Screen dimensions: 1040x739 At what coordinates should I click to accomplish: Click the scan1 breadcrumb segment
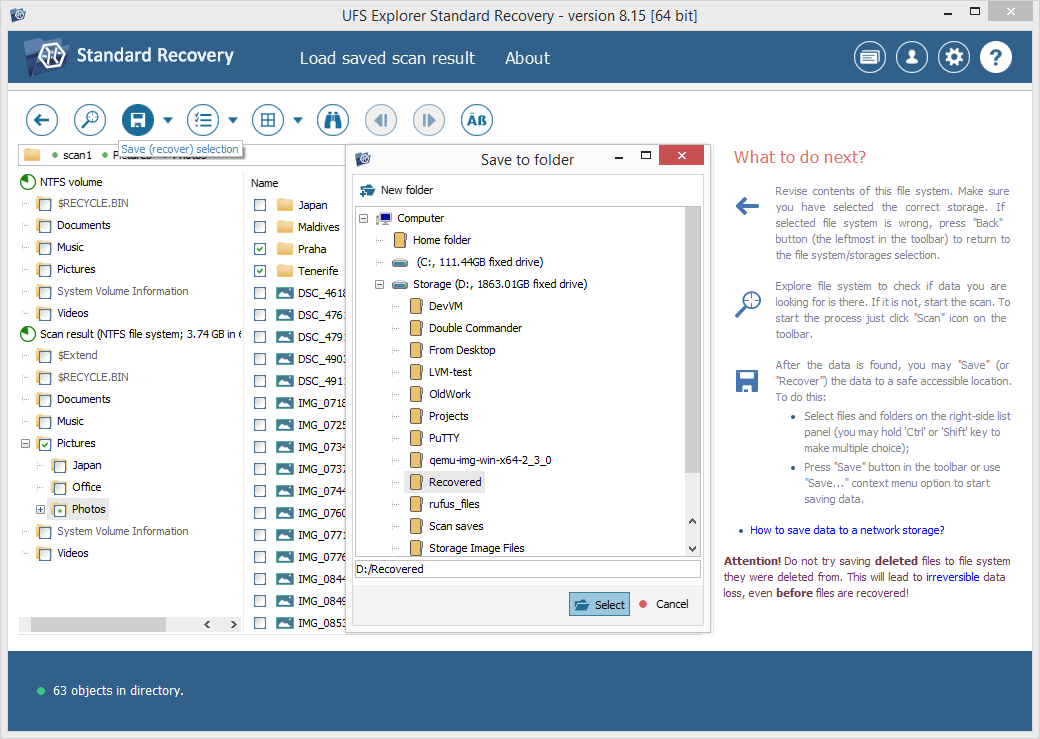pos(77,155)
